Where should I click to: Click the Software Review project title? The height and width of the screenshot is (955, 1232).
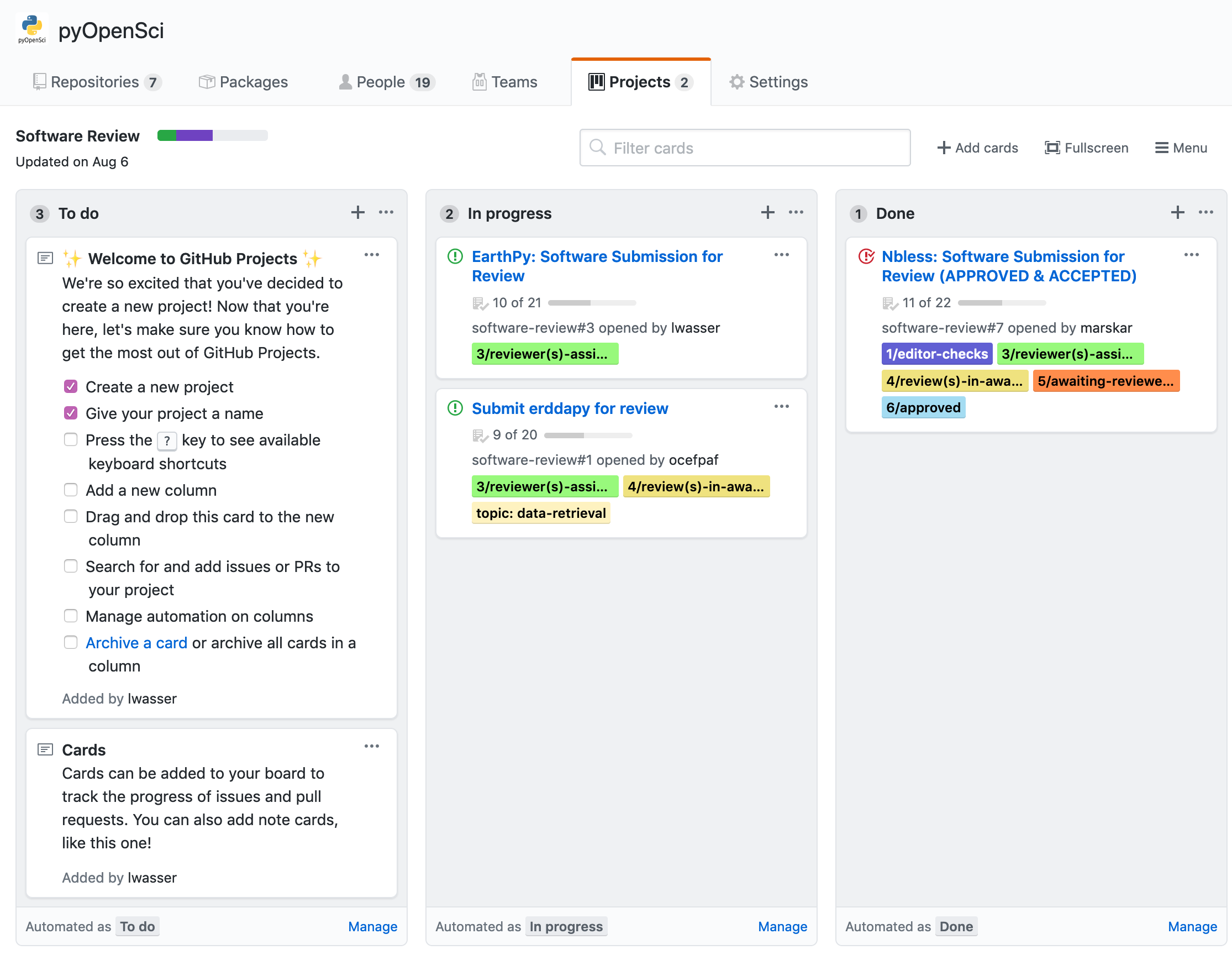coord(78,136)
